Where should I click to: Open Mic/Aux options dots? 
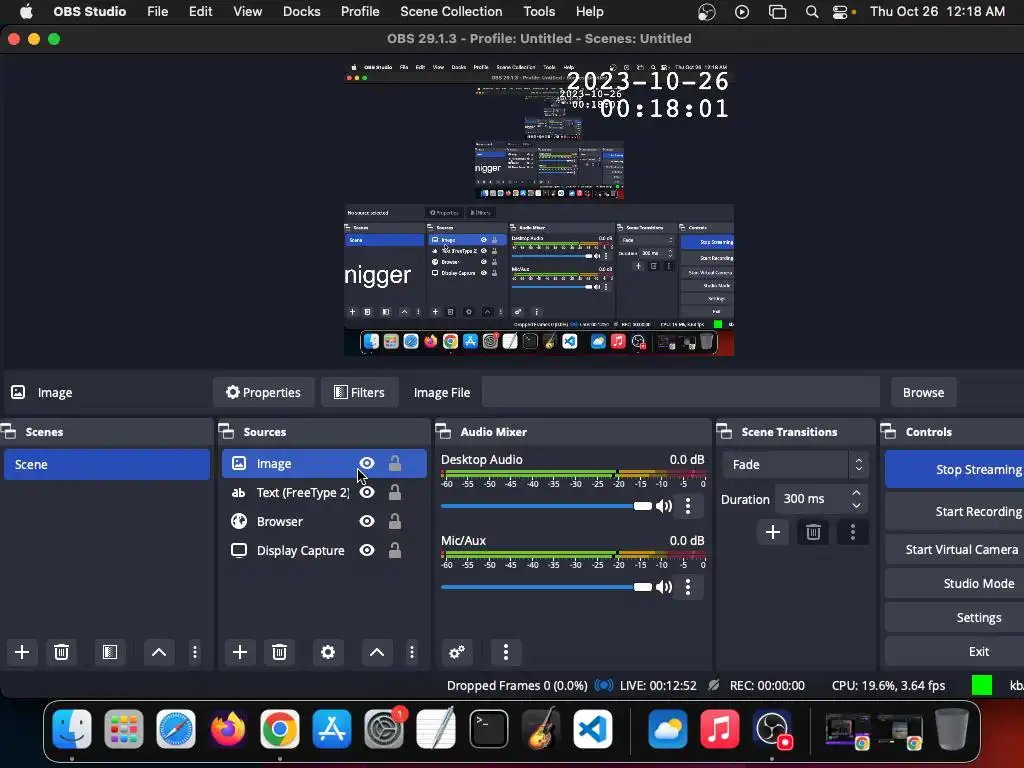coord(688,587)
